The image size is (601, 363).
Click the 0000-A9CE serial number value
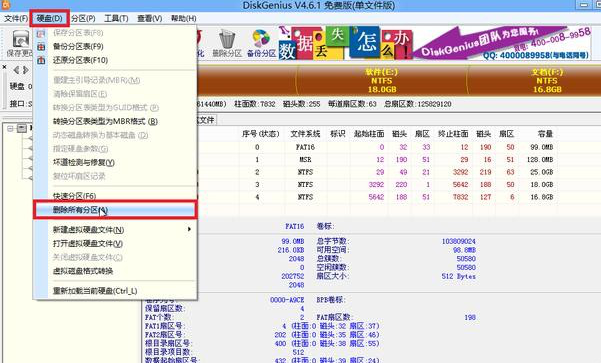pyautogui.click(x=287, y=300)
